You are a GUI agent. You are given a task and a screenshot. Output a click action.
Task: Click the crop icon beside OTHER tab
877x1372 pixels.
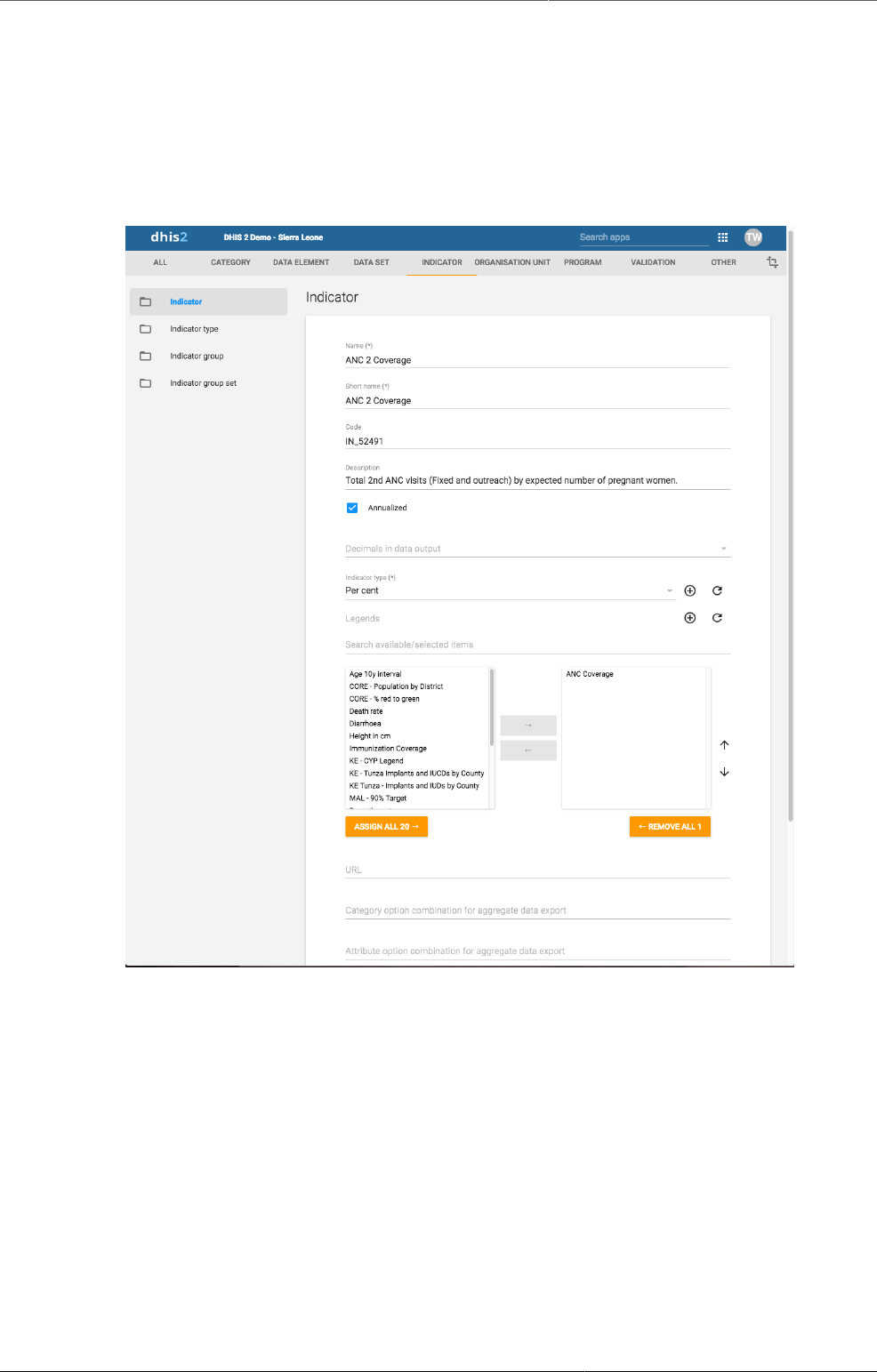772,262
